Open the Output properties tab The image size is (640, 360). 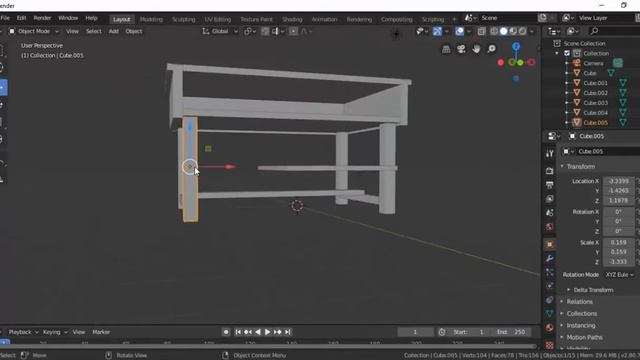550,185
